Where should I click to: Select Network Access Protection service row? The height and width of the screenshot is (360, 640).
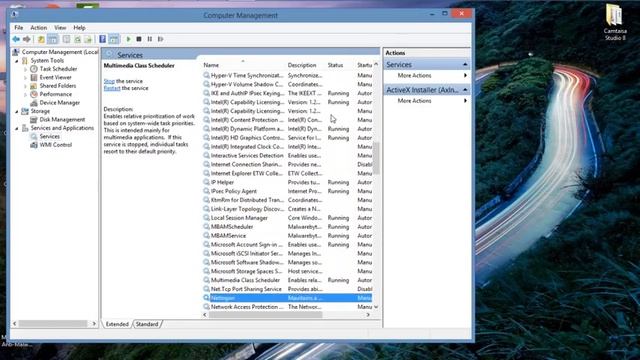pyautogui.click(x=287, y=307)
